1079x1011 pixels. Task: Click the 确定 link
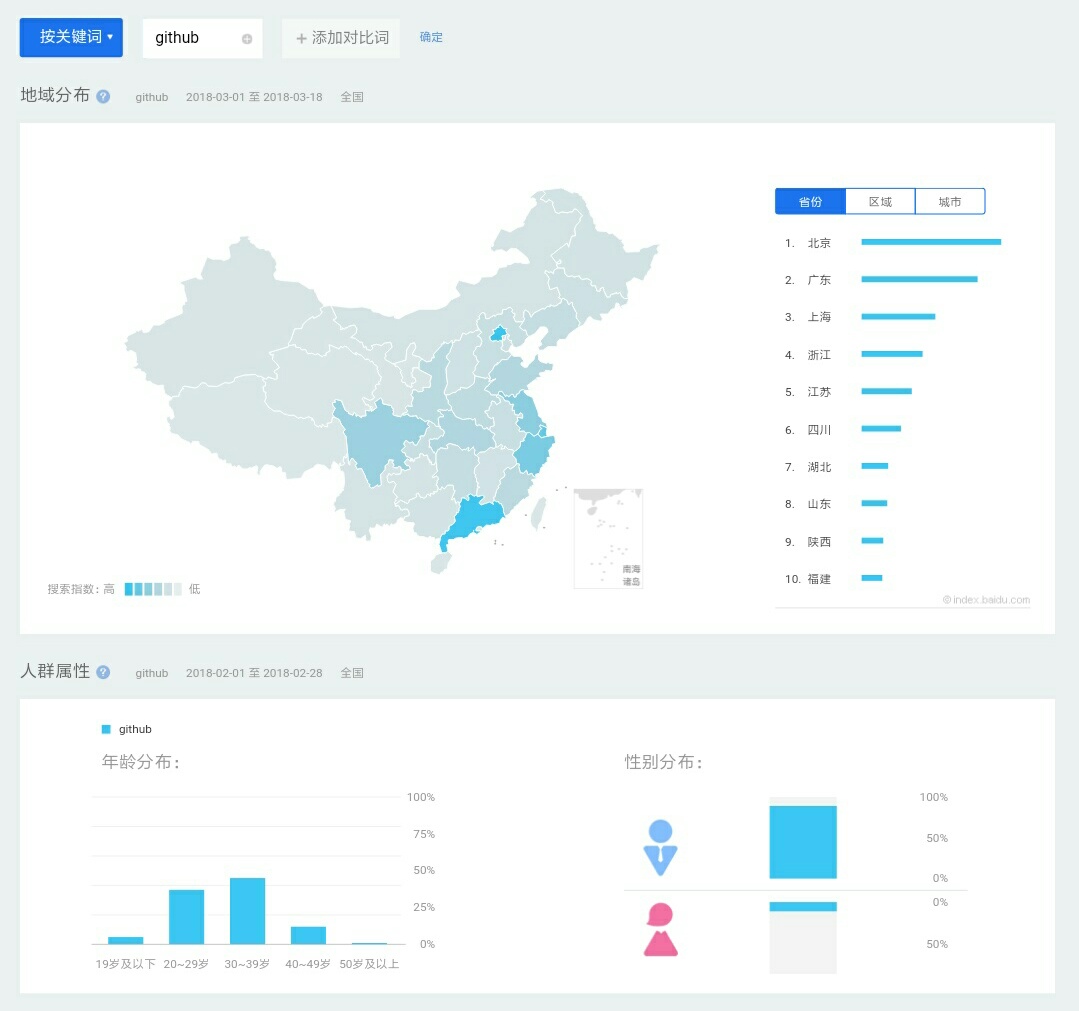[431, 37]
